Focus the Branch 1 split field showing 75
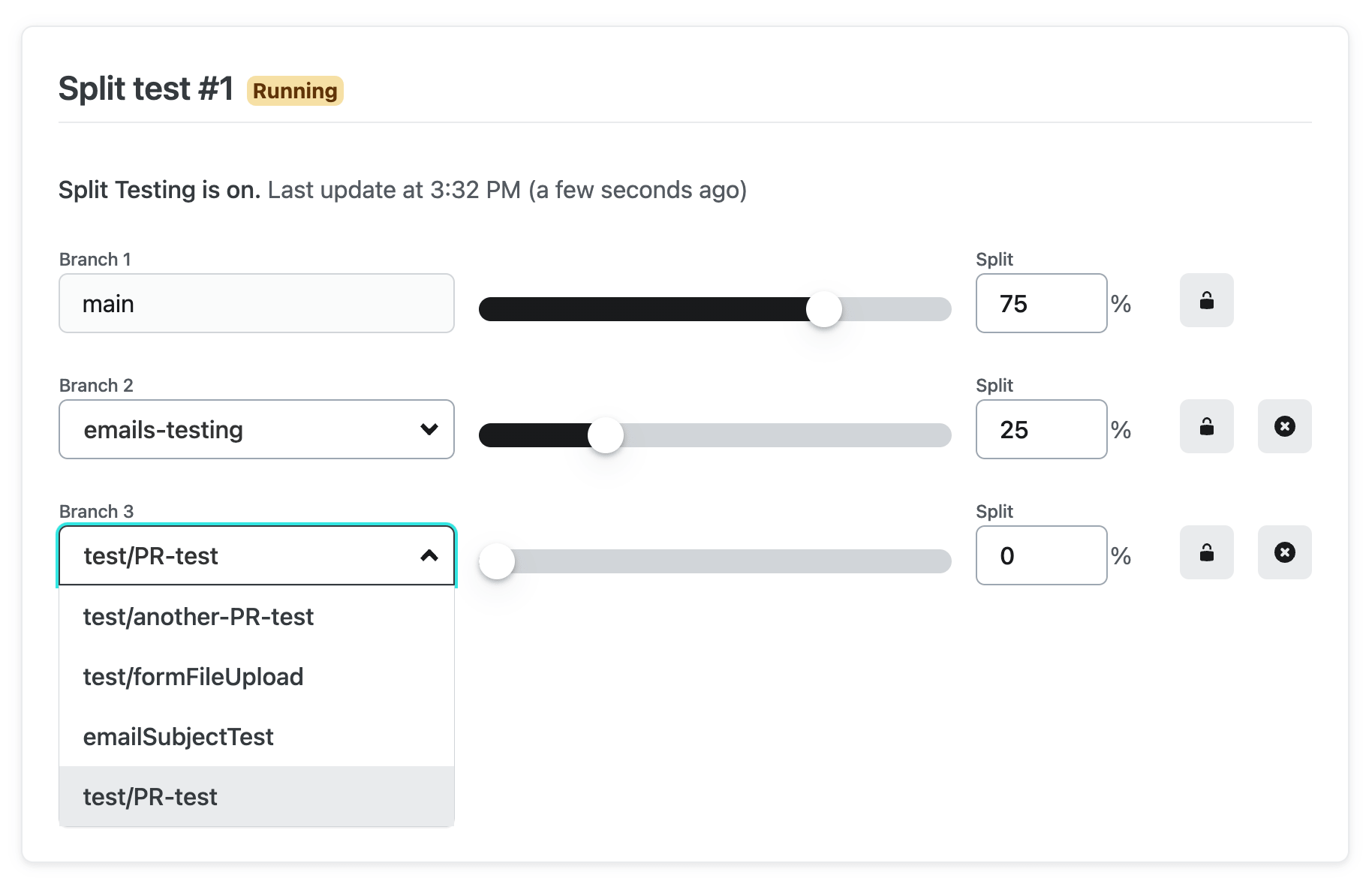Viewport: 1372px width, 887px height. point(1040,304)
